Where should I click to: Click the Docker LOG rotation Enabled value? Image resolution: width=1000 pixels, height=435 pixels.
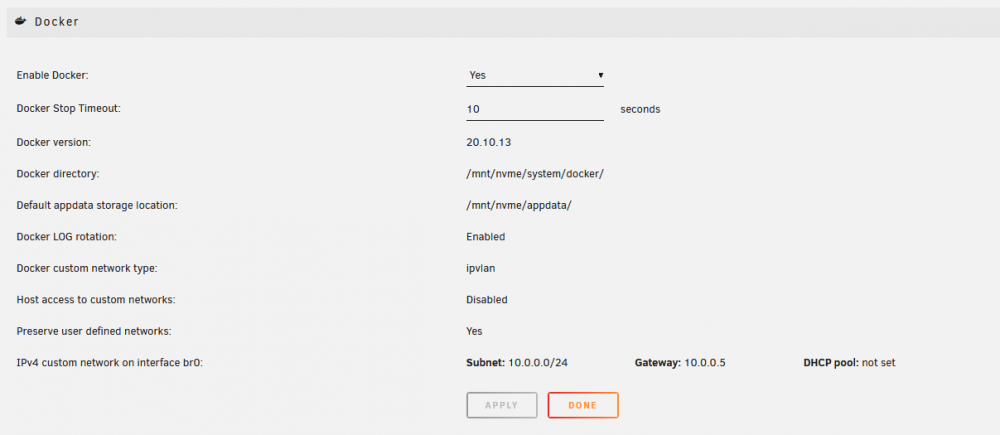[x=485, y=237]
